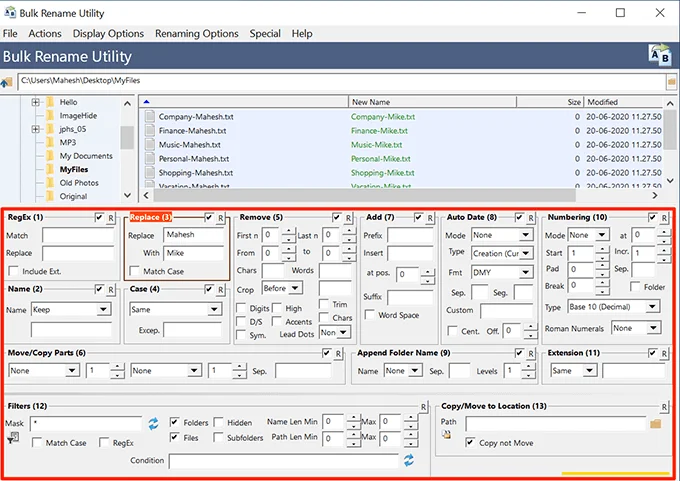Open the Special menu
This screenshot has height=481, width=680.
pos(265,33)
